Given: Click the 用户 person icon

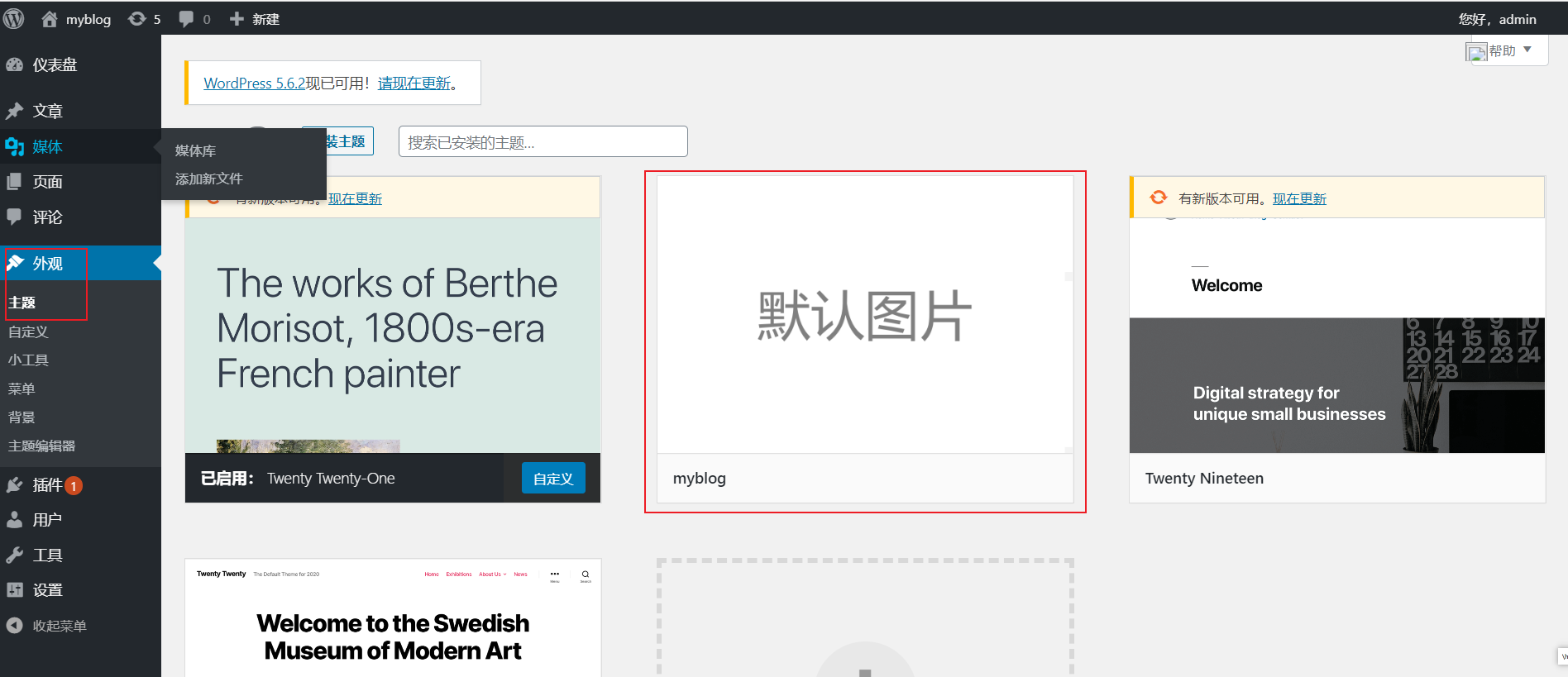Looking at the screenshot, I should point(14,520).
